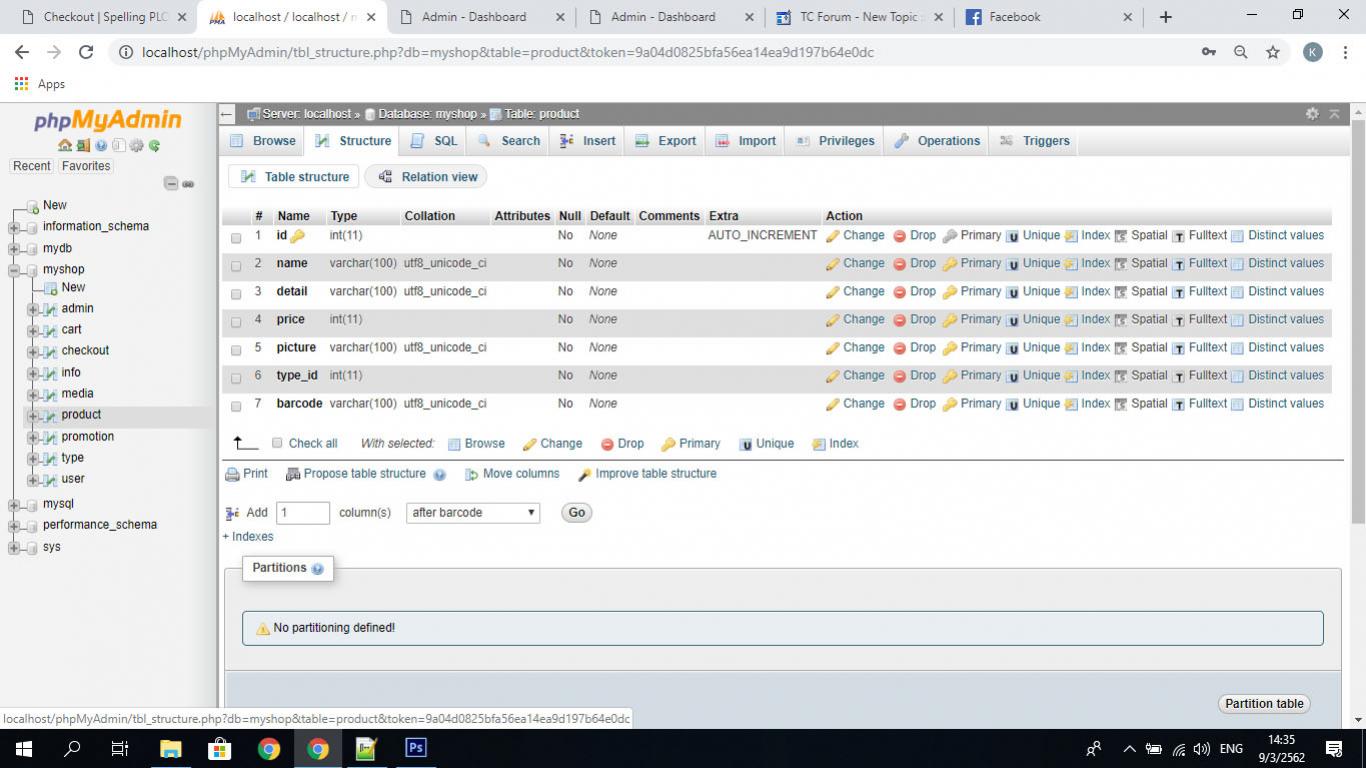
Task: Open the Search tab
Action: point(509,141)
